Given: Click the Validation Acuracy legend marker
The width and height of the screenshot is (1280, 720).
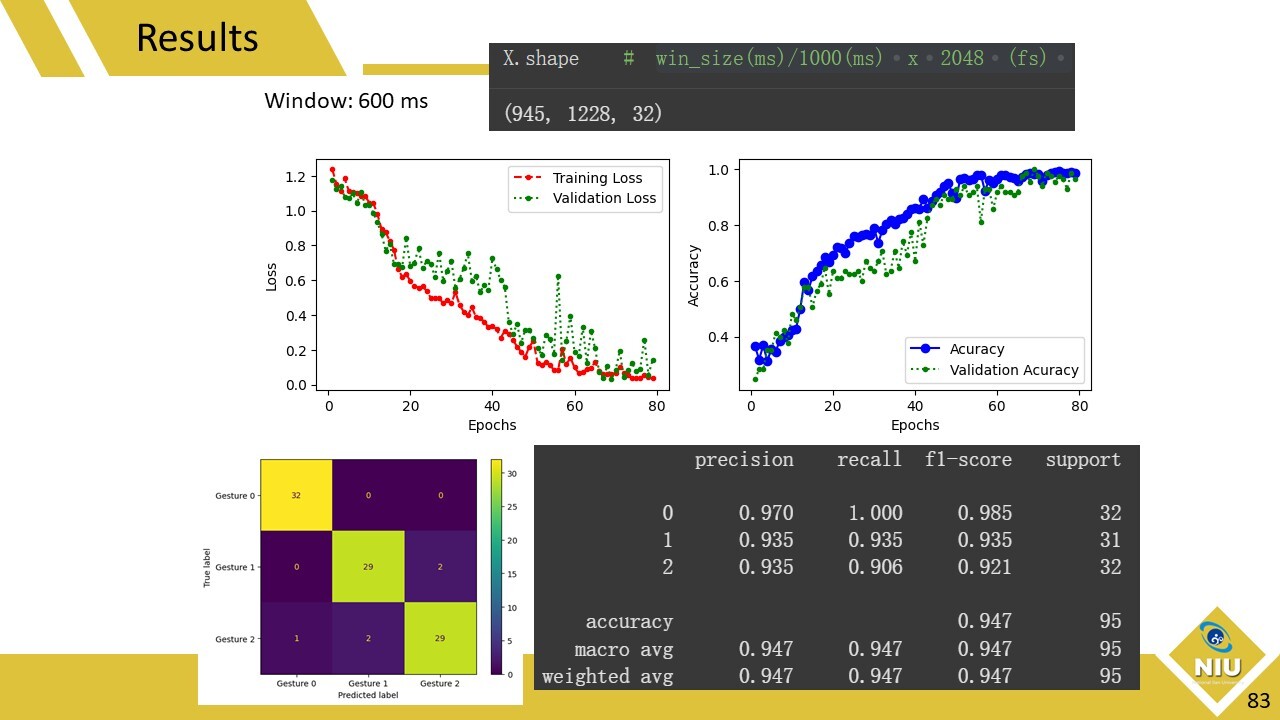Looking at the screenshot, I should 925,370.
